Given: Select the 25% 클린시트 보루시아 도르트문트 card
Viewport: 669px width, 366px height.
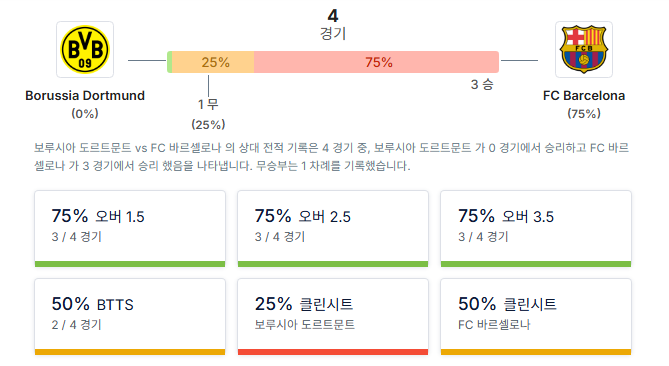Looking at the screenshot, I should 333,317.
